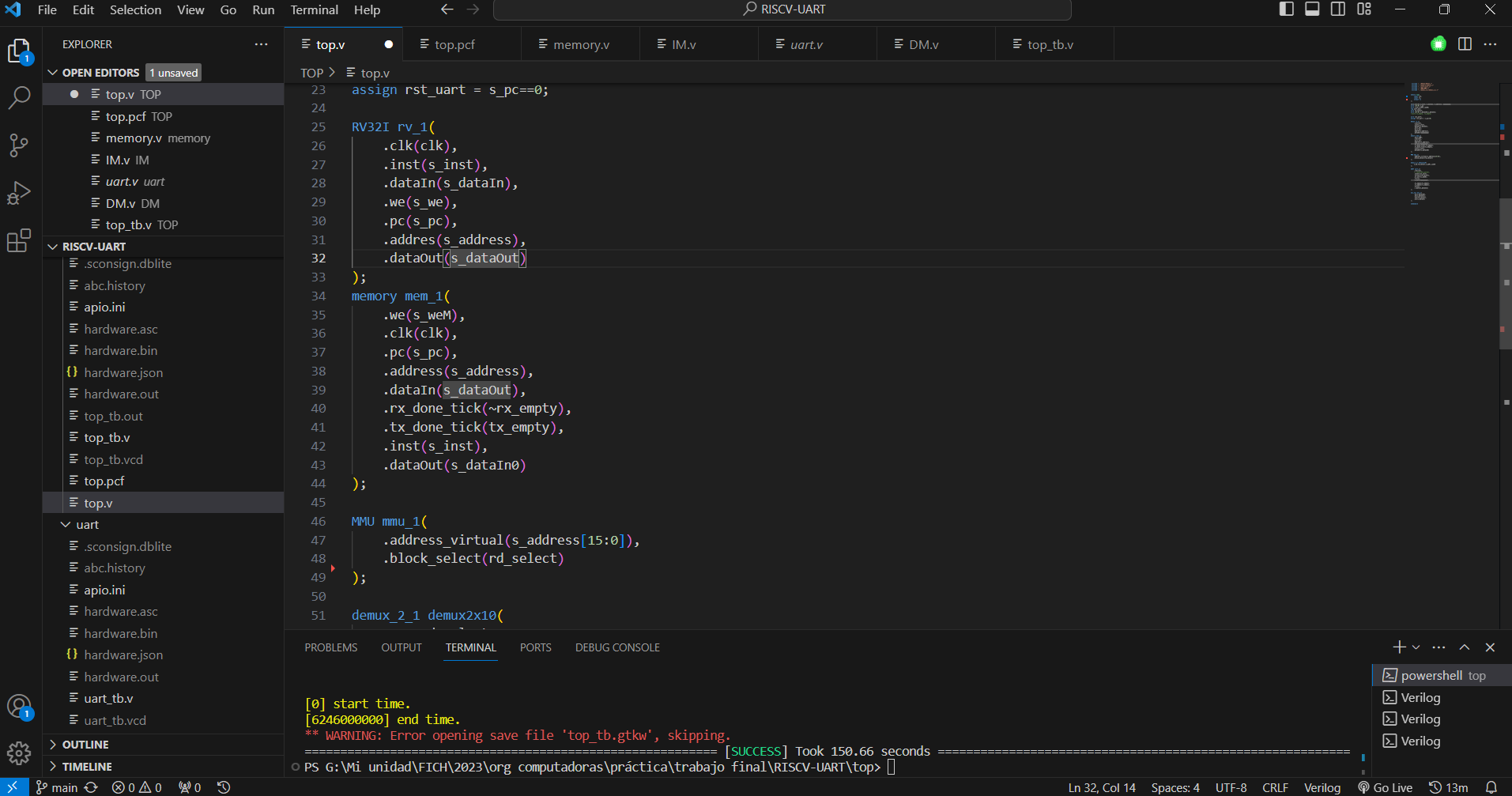Click the Spaces: 4 indentation setting
The height and width of the screenshot is (796, 1512).
point(1175,787)
